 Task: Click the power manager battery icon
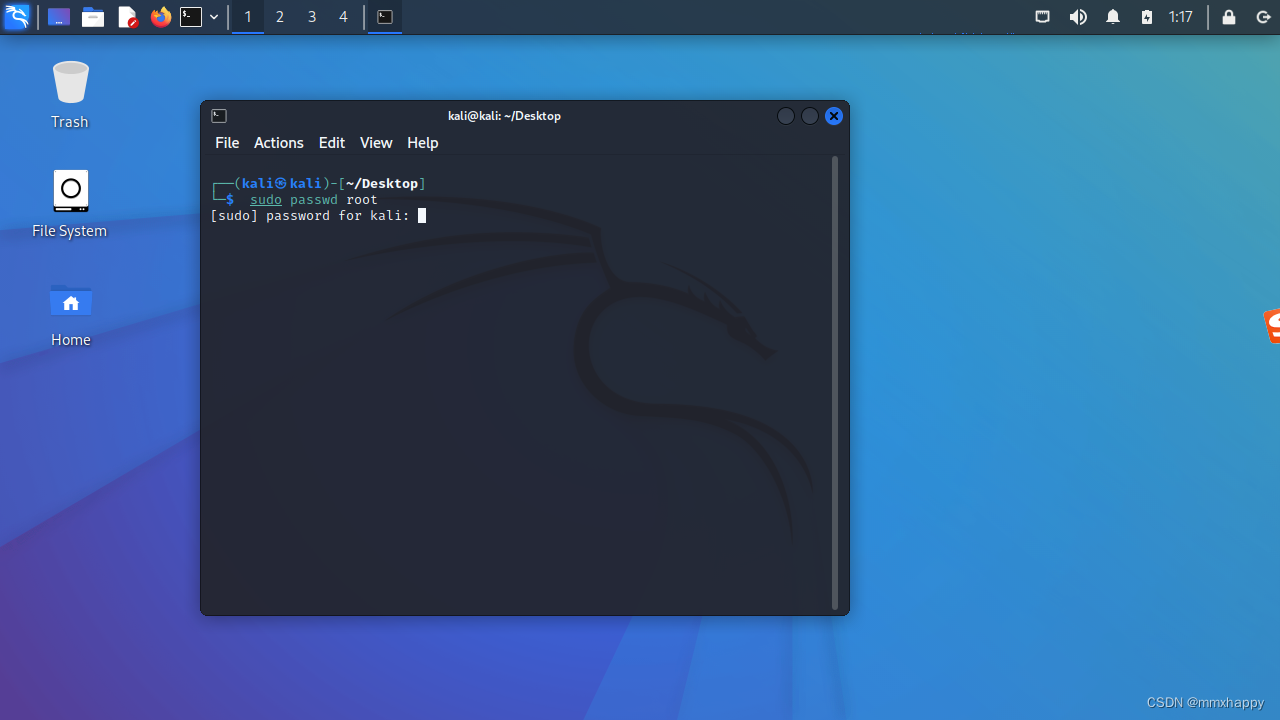pos(1147,17)
